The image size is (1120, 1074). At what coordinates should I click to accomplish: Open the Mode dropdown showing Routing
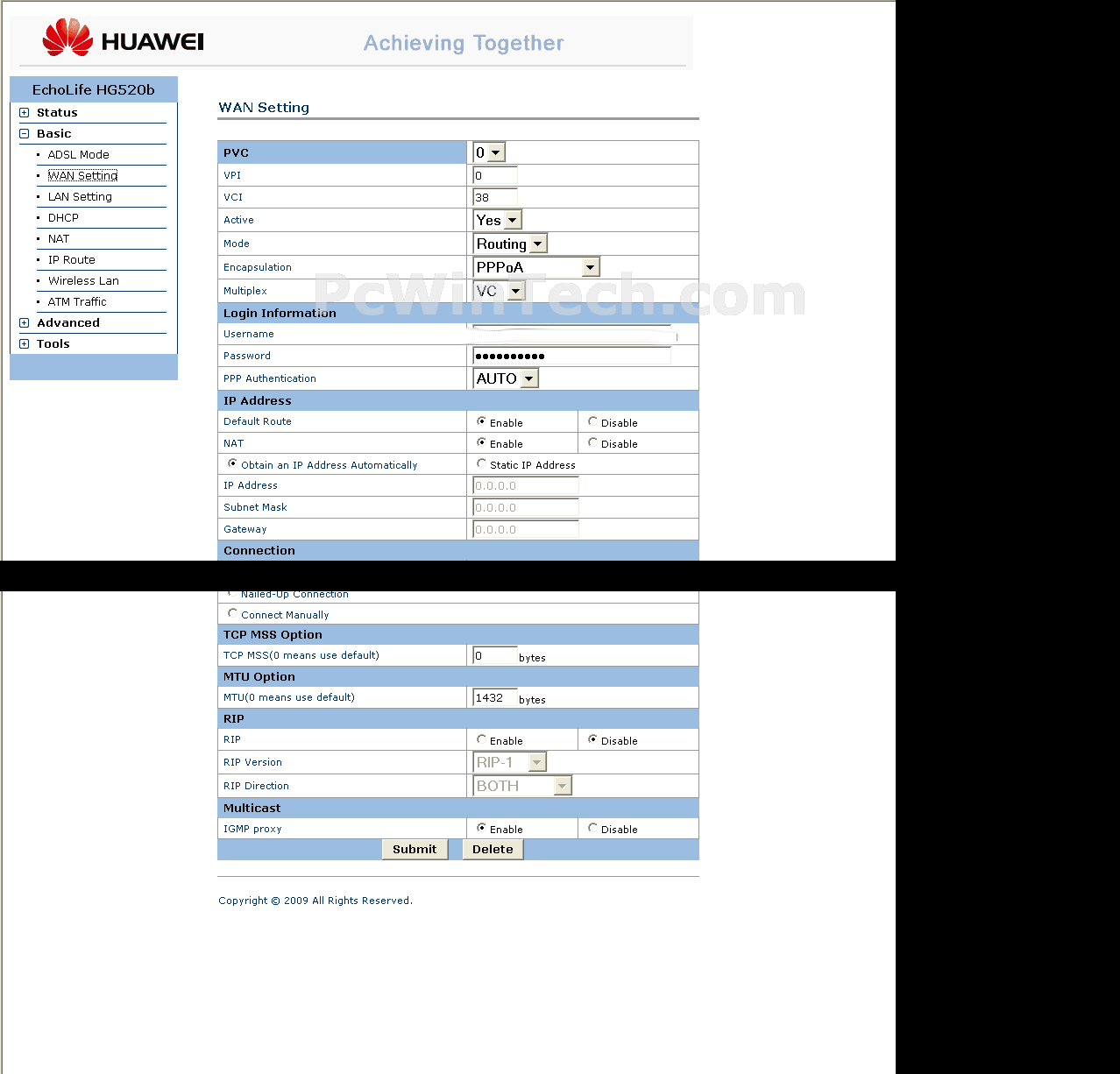pyautogui.click(x=510, y=244)
